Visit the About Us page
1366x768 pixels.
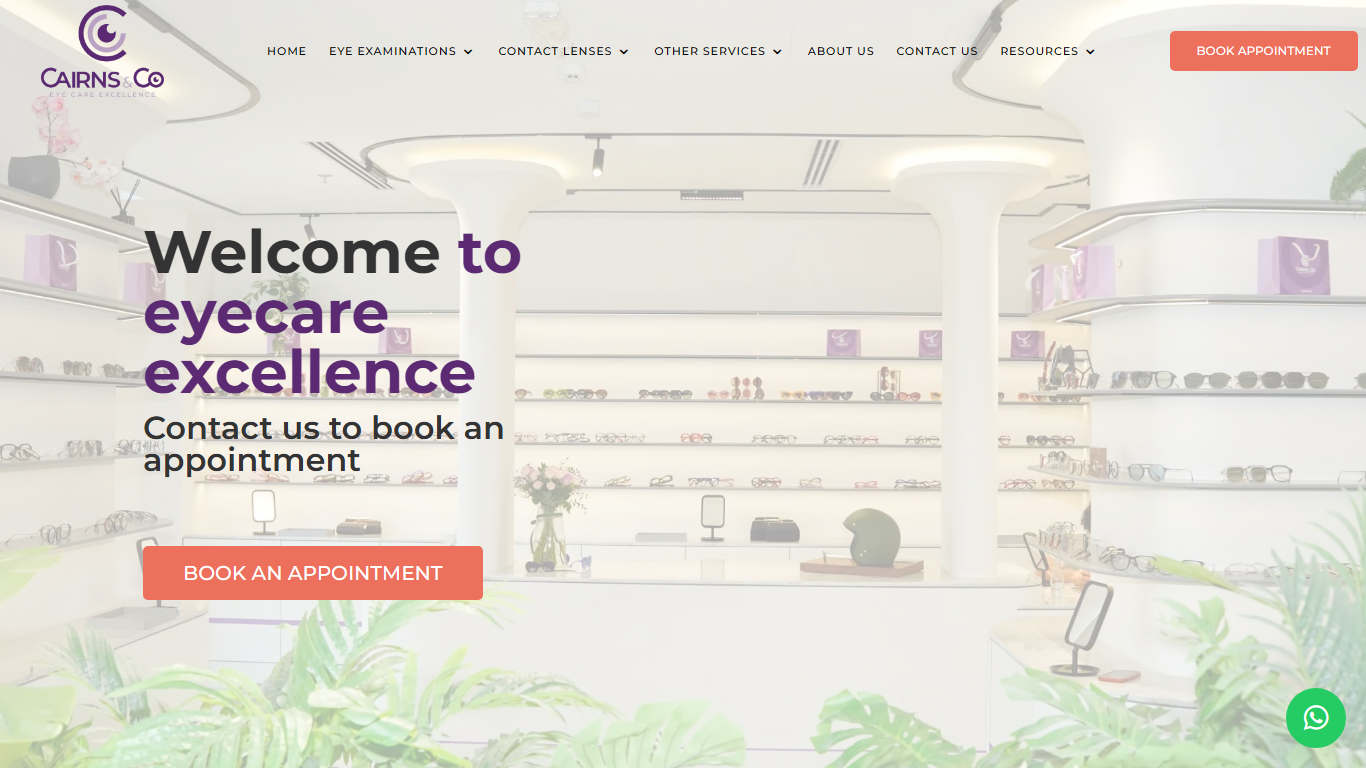[x=841, y=51]
